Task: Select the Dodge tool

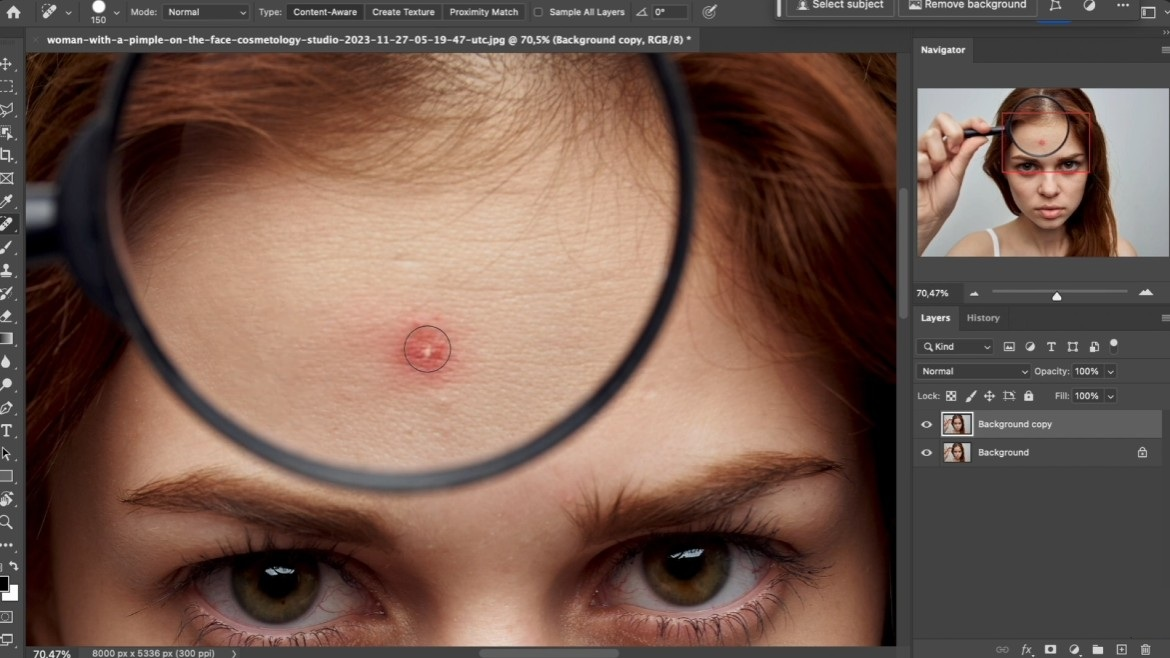Action: click(x=7, y=385)
